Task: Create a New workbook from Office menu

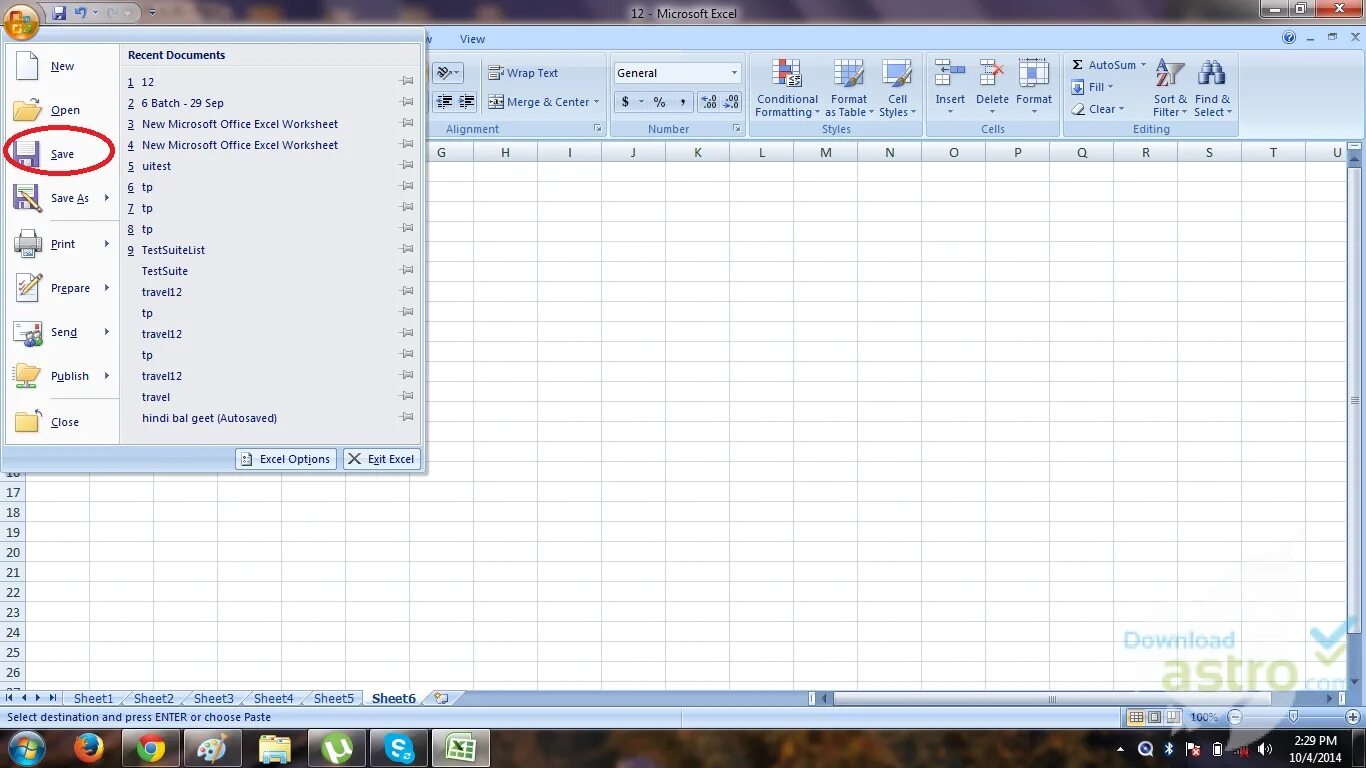Action: [62, 66]
